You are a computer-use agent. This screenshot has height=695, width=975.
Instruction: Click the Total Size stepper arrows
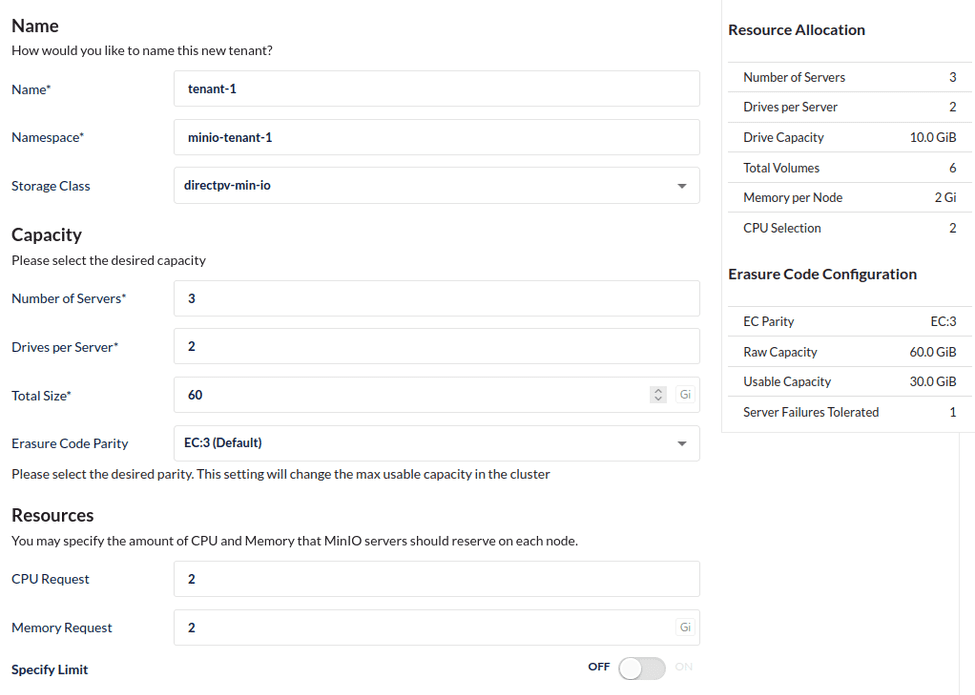click(x=658, y=395)
